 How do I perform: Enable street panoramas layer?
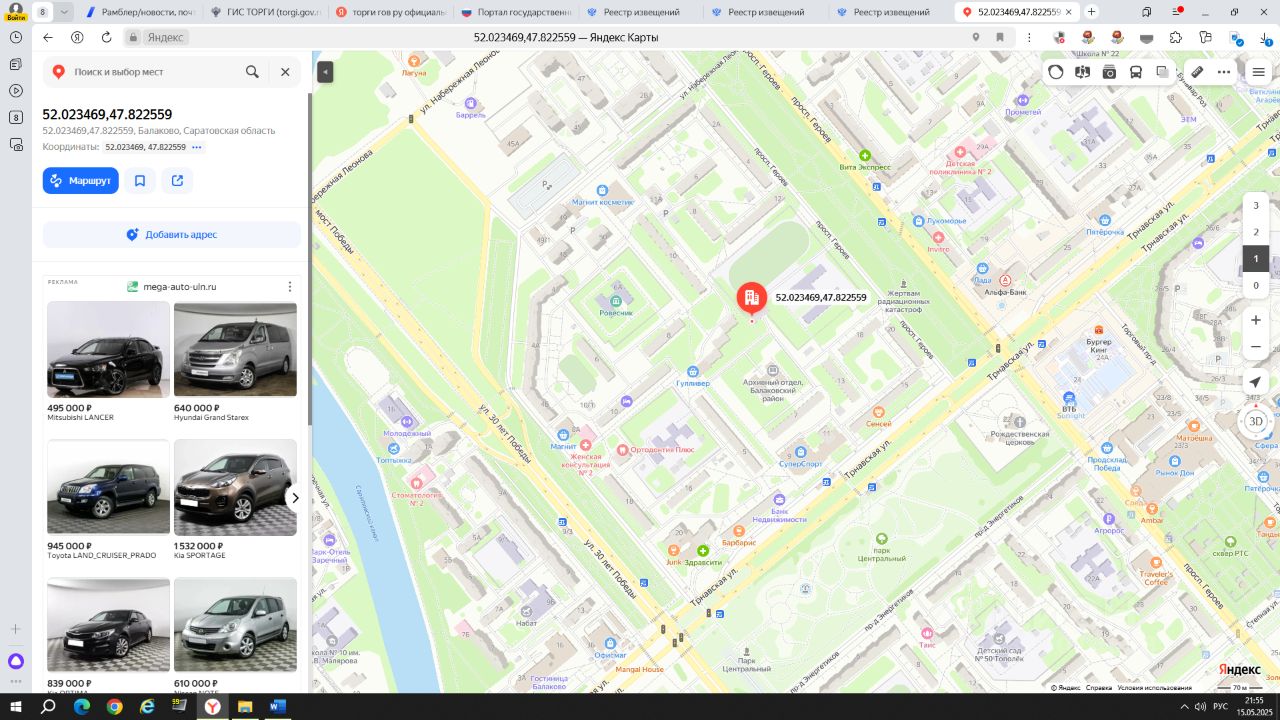[x=1082, y=72]
